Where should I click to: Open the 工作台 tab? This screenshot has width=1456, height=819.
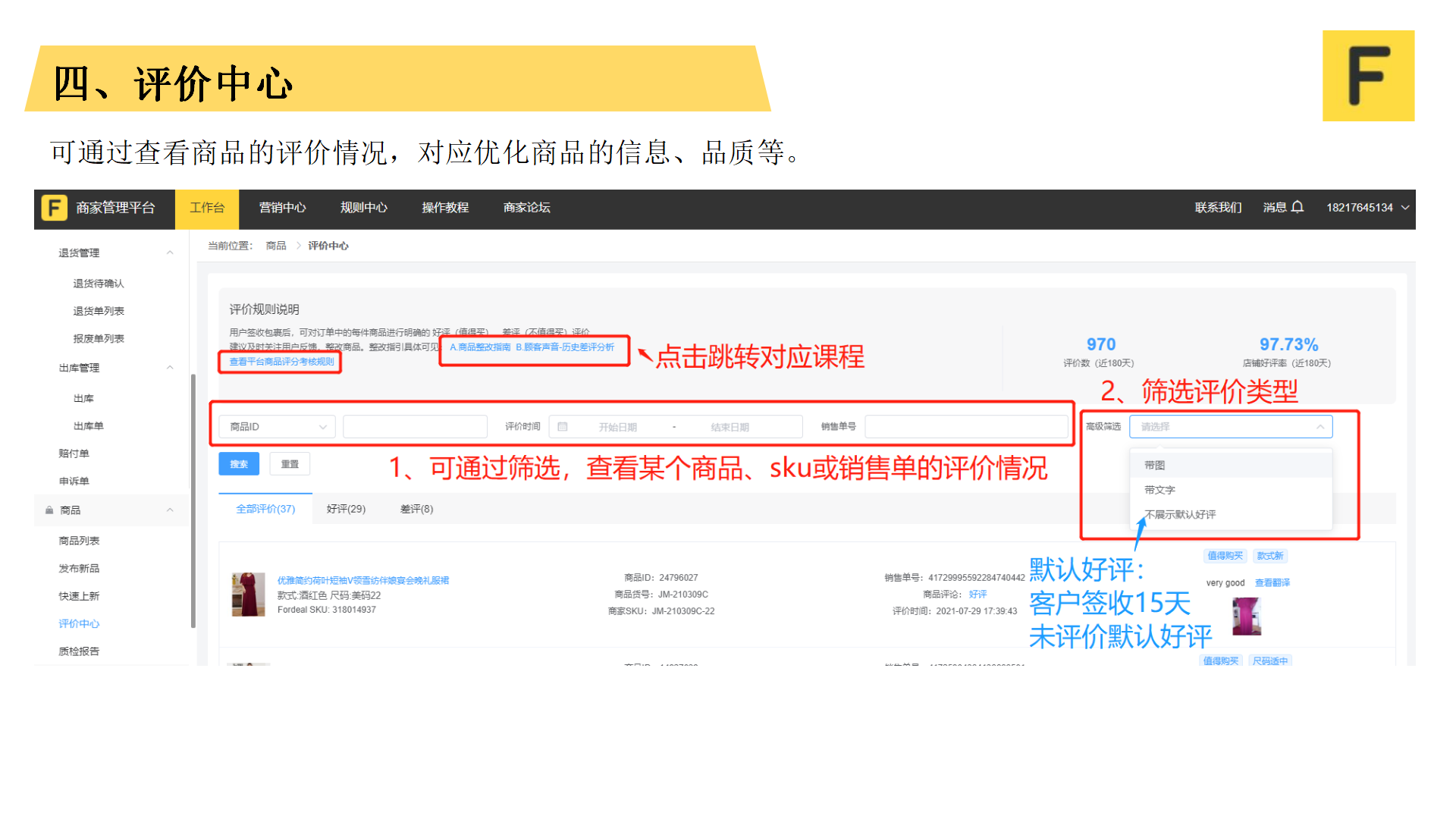(x=207, y=208)
